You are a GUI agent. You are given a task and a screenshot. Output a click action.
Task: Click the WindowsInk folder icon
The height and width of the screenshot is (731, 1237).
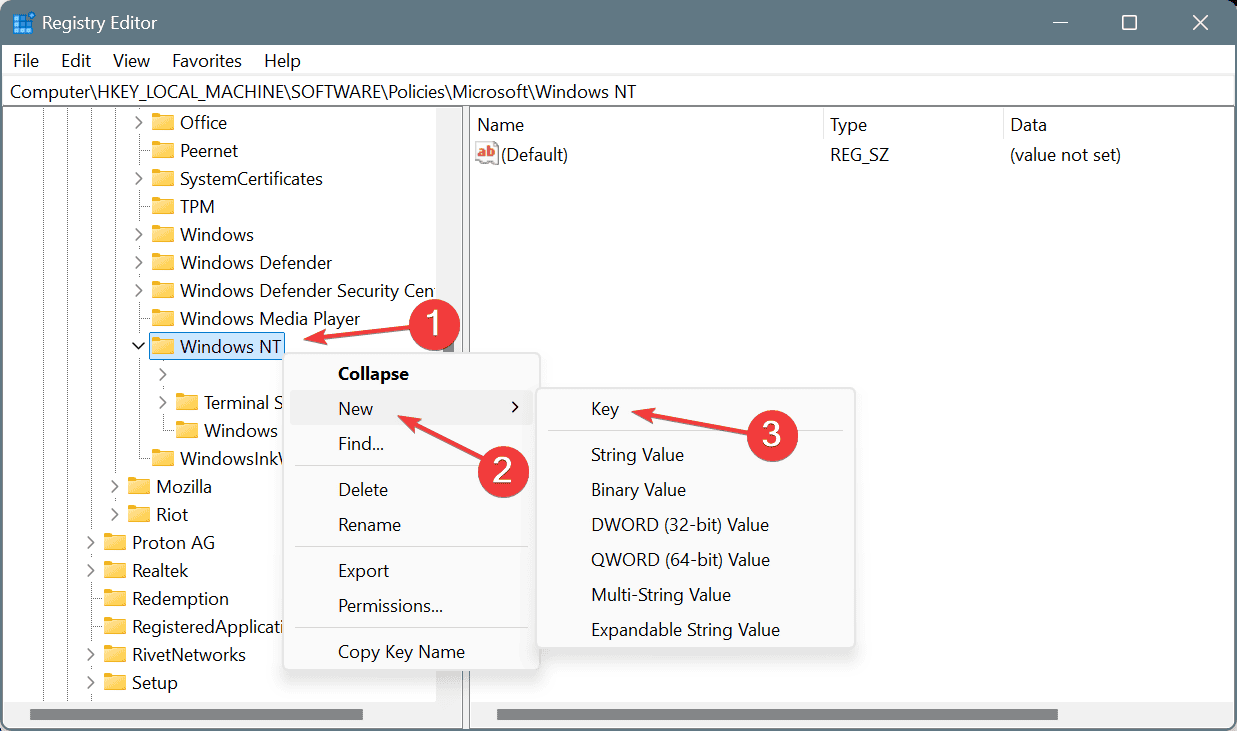(163, 458)
